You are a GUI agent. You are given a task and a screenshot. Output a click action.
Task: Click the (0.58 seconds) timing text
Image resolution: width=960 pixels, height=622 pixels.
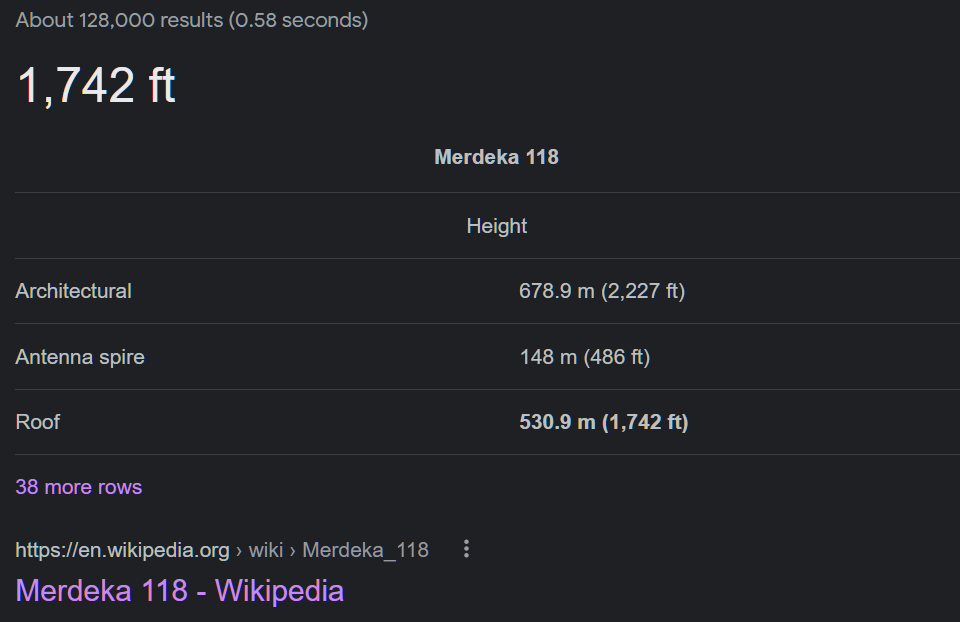[x=299, y=20]
